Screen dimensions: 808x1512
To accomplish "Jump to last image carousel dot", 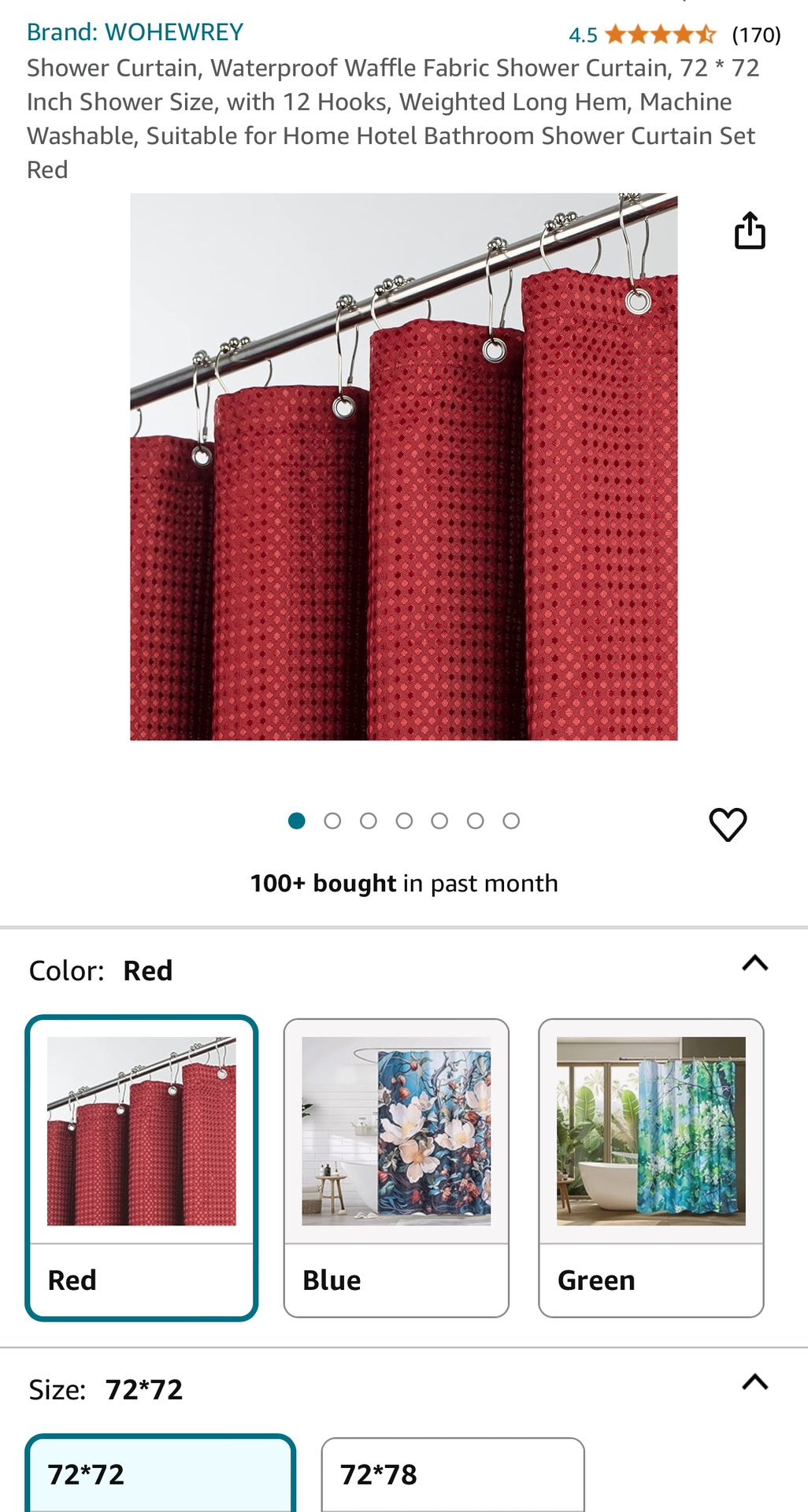I will tap(511, 821).
